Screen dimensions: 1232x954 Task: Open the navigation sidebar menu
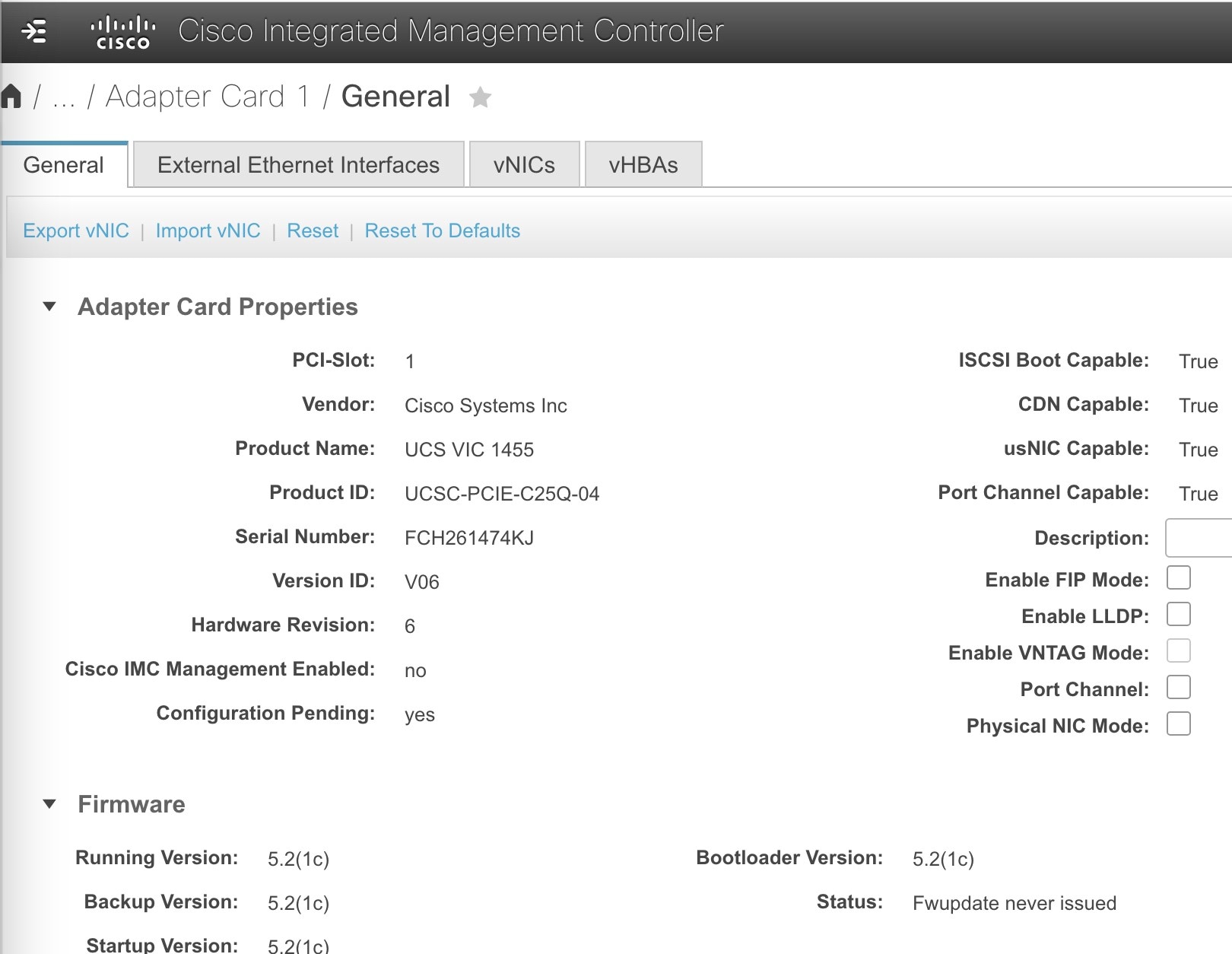coord(32,32)
